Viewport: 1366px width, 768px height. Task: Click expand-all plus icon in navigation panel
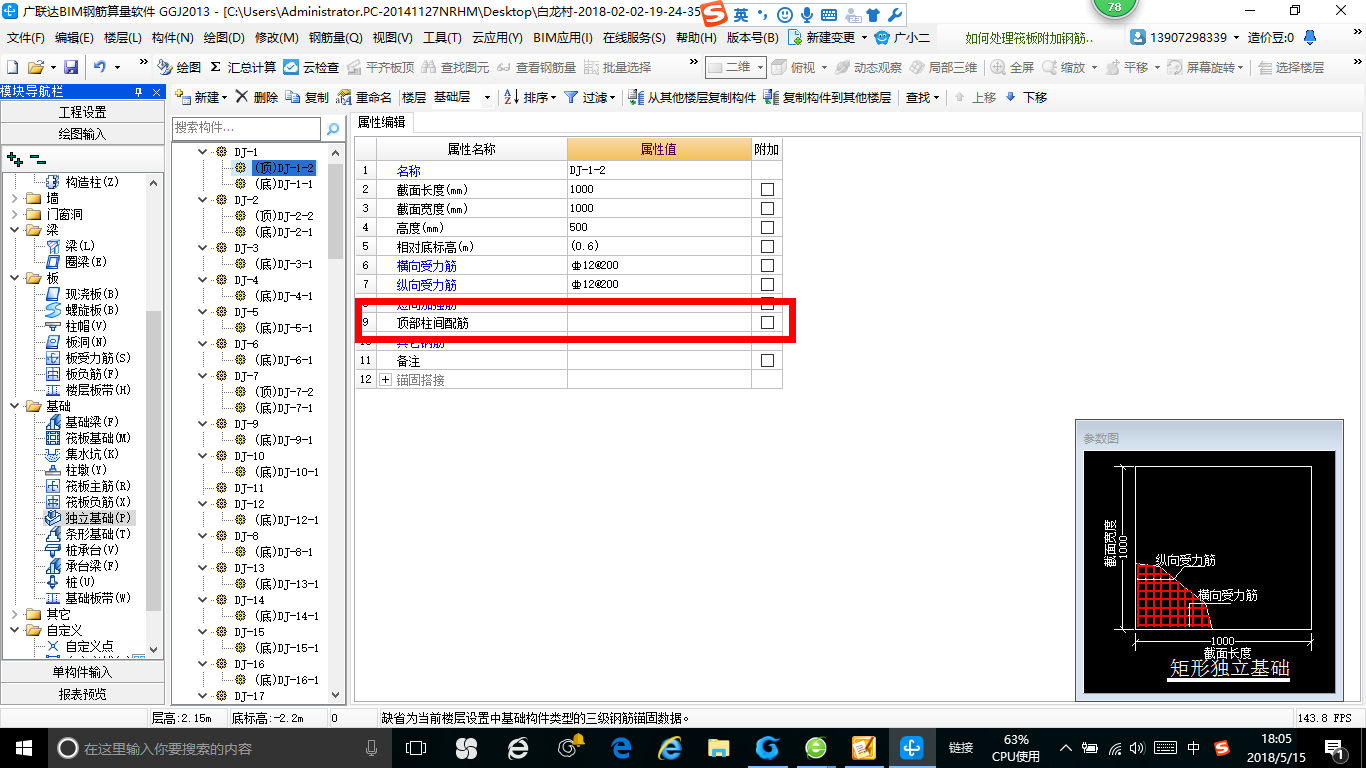pos(14,159)
